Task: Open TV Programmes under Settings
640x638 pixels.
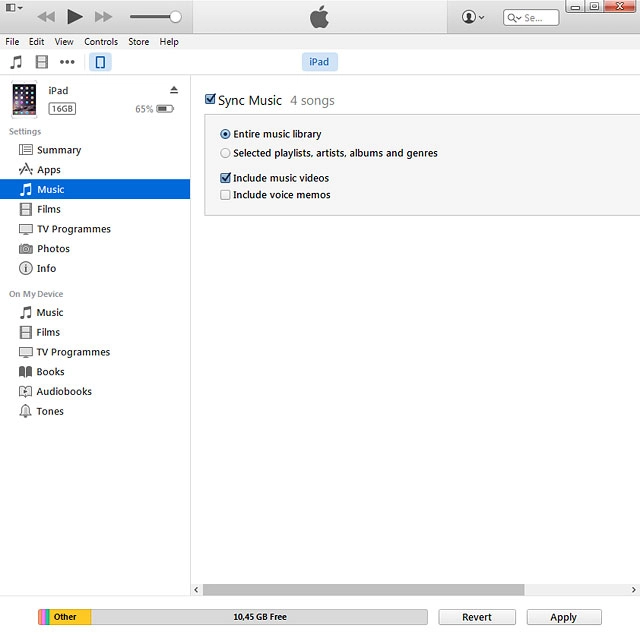Action: [95, 229]
